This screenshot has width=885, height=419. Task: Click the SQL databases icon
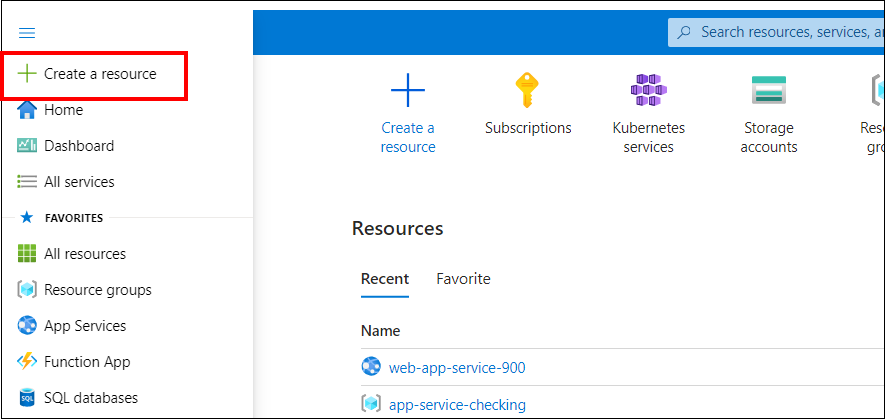coord(27,398)
